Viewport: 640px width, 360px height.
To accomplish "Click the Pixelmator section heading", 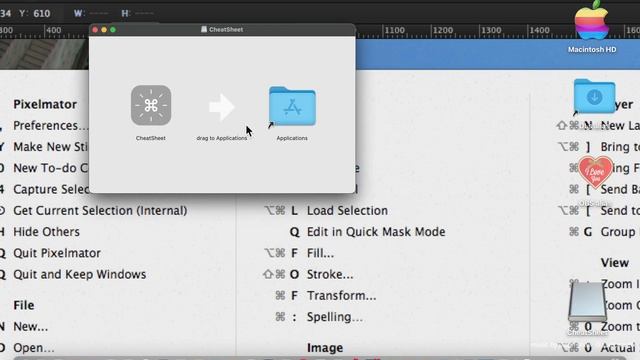I will click(x=45, y=104).
